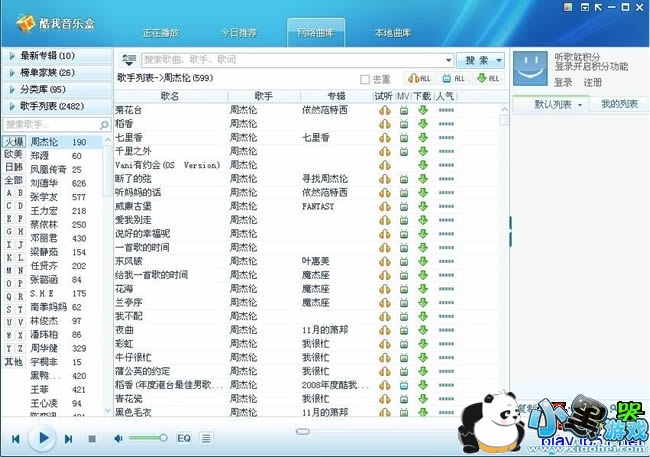This screenshot has height=457, width=650.
Task: Click the search history icon left of search box
Action: pyautogui.click(x=129, y=60)
